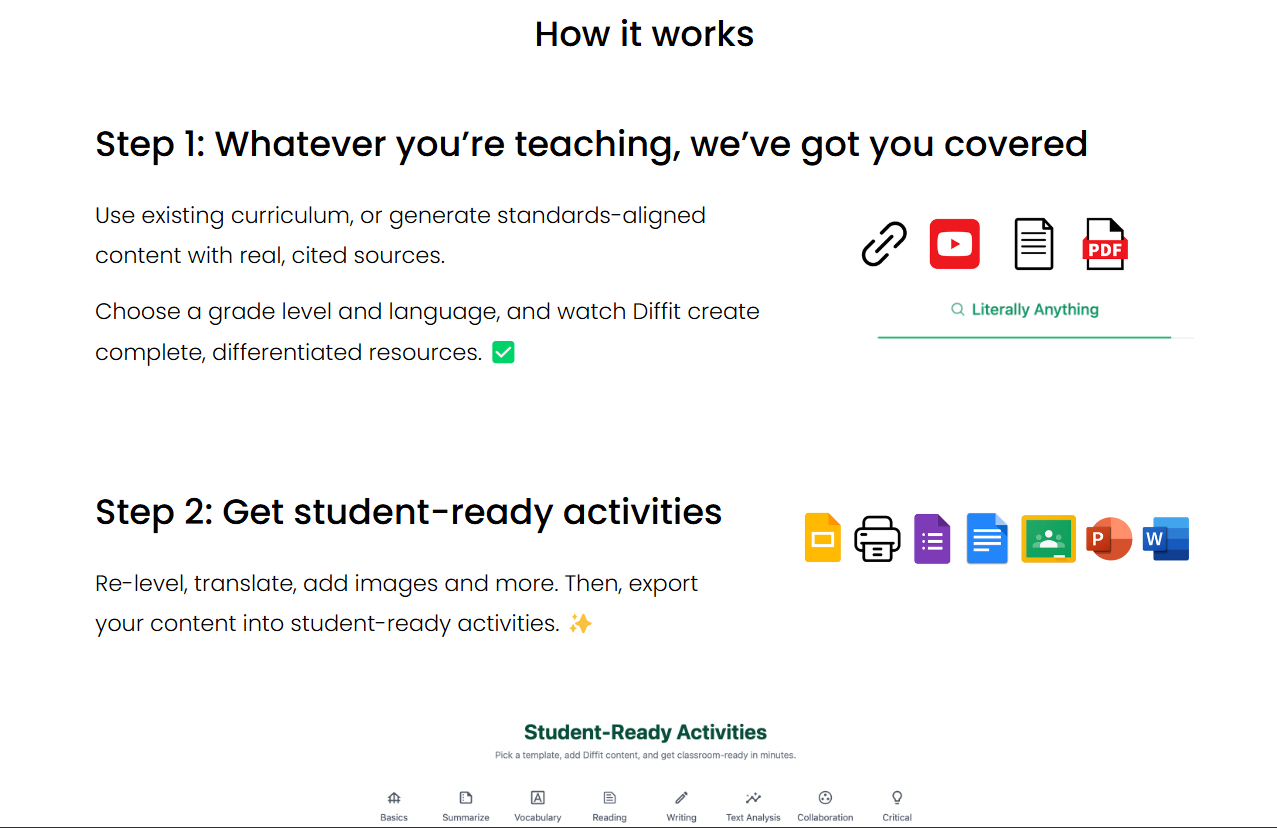Click the red YouTube icon
Screen dimensions: 1277x828
pos(955,244)
